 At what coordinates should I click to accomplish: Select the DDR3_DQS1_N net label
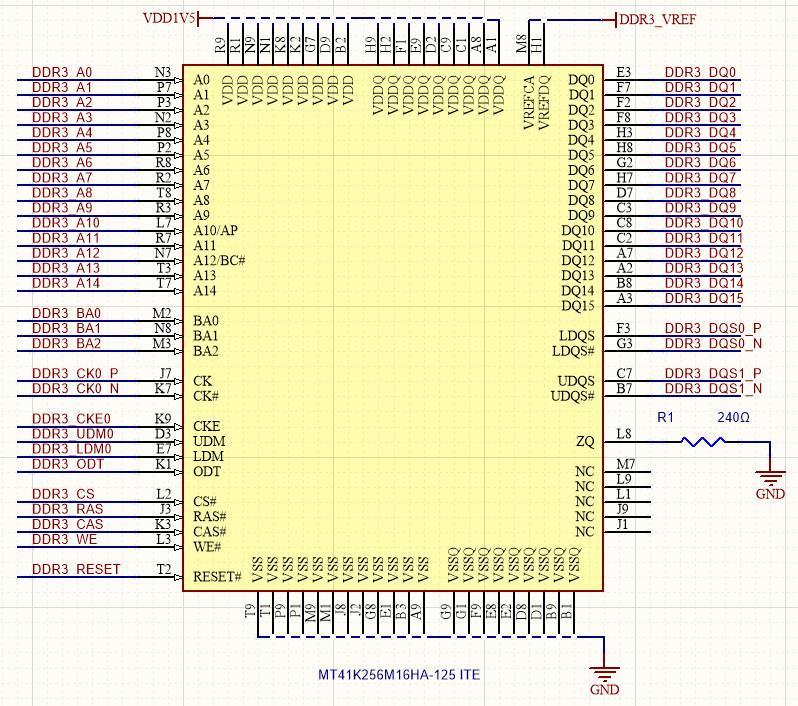[x=714, y=388]
